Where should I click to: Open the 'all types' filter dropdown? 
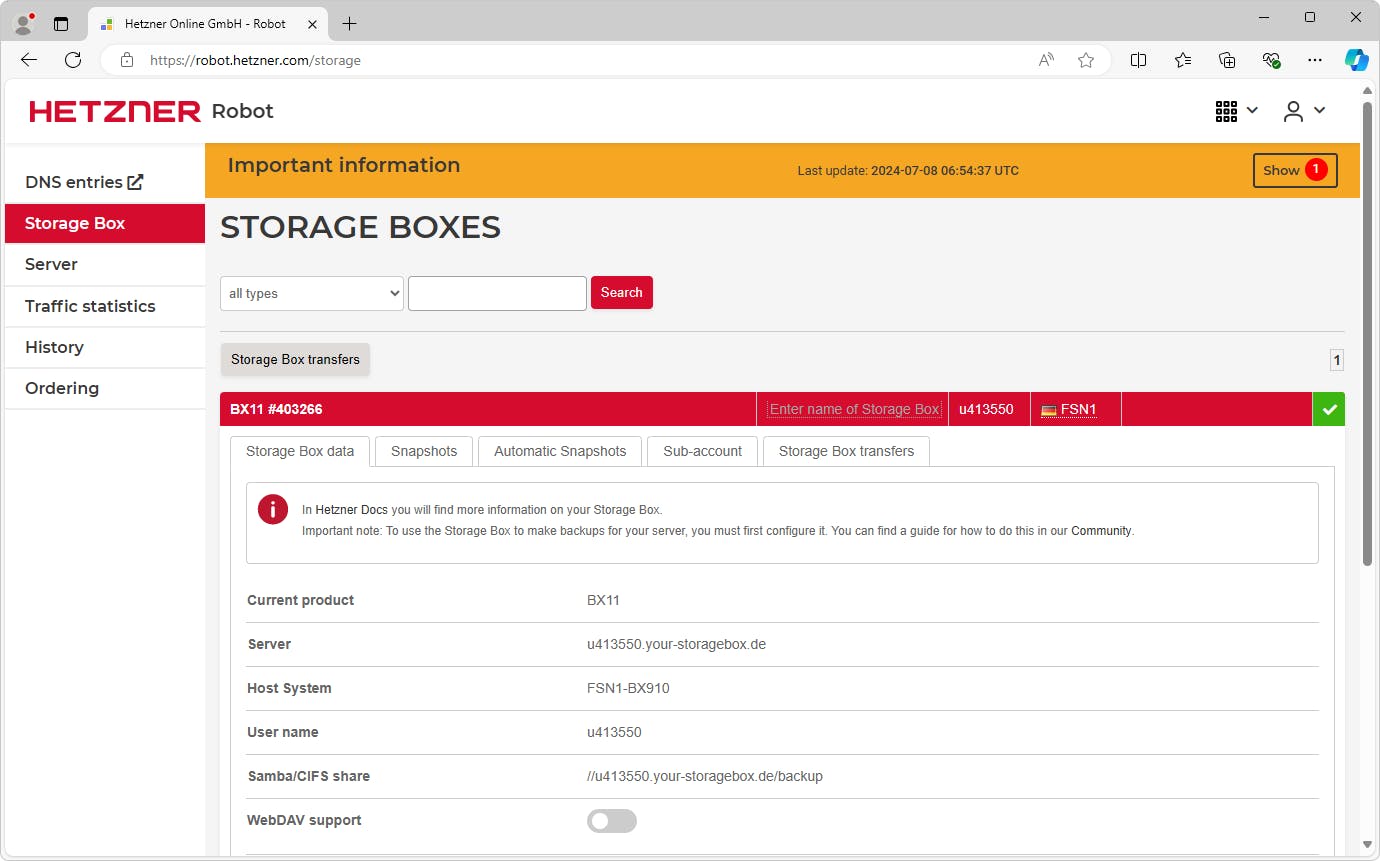click(x=312, y=293)
